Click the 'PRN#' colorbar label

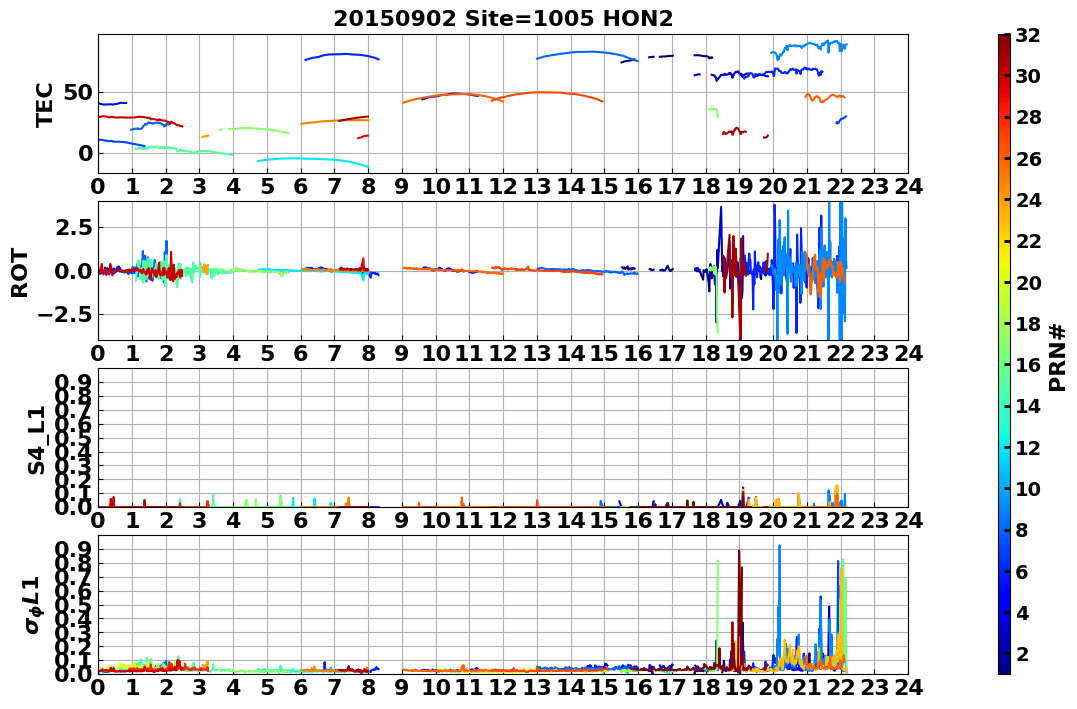click(1058, 358)
